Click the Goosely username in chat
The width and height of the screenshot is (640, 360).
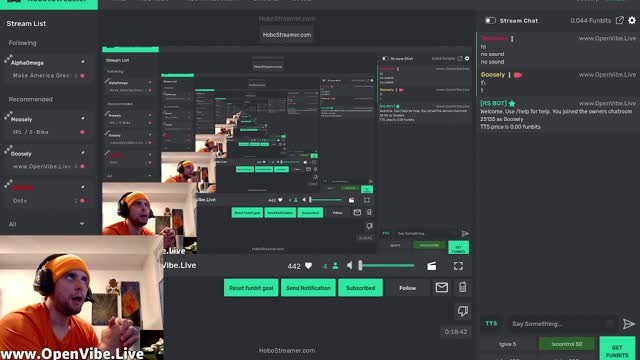pyautogui.click(x=493, y=75)
